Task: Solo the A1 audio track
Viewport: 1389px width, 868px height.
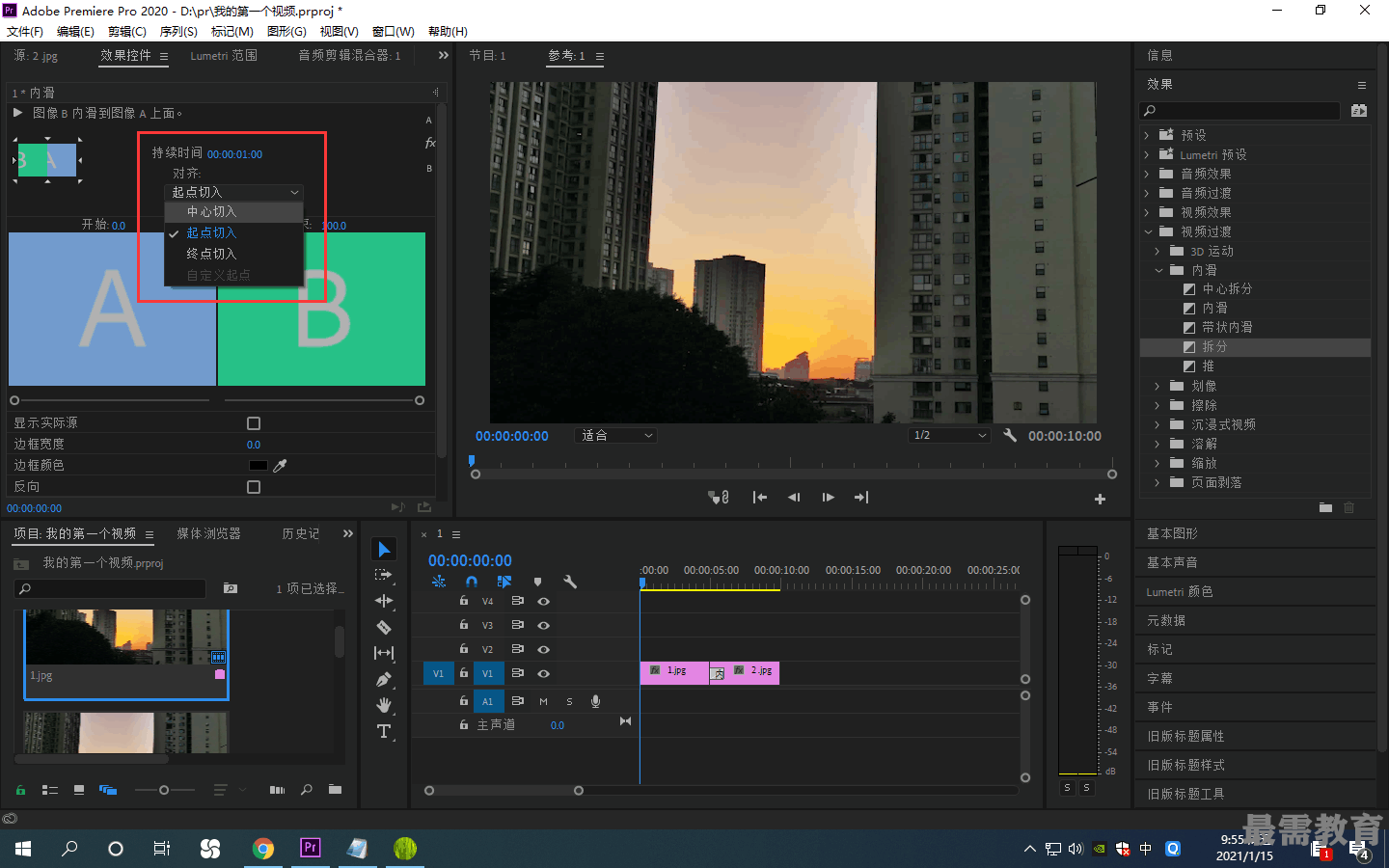Action: tap(569, 701)
